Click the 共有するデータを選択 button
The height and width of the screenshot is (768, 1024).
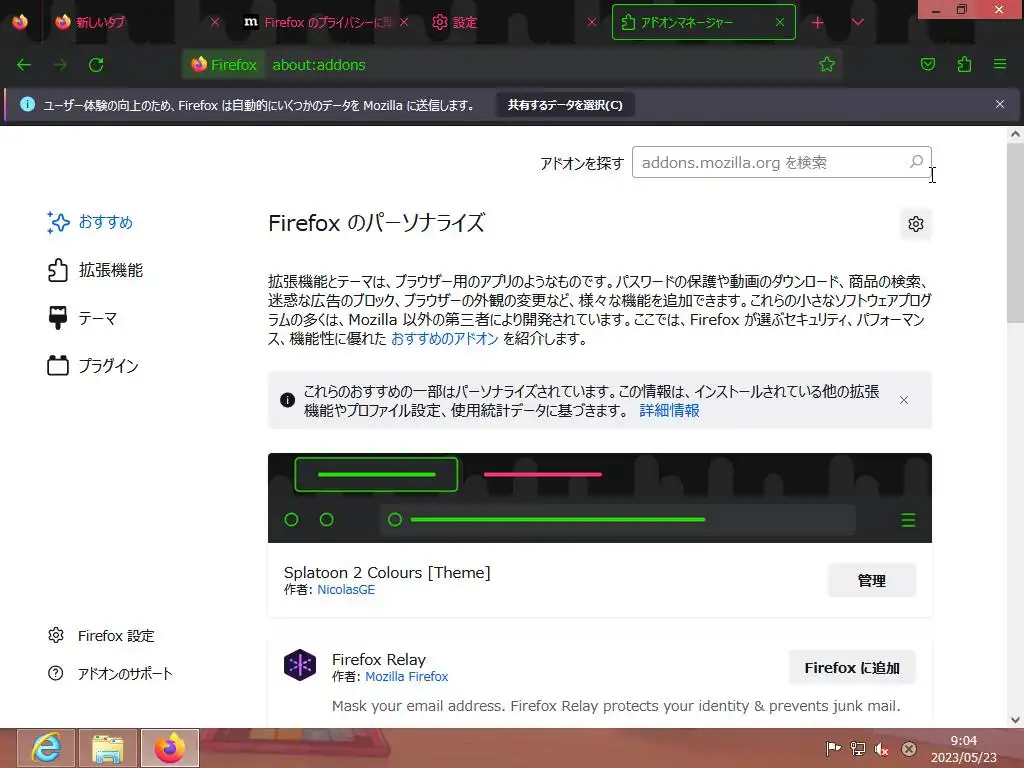pyautogui.click(x=565, y=105)
